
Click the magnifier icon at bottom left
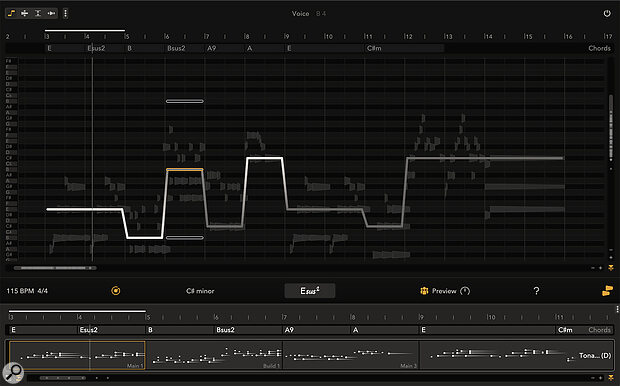coord(13,372)
